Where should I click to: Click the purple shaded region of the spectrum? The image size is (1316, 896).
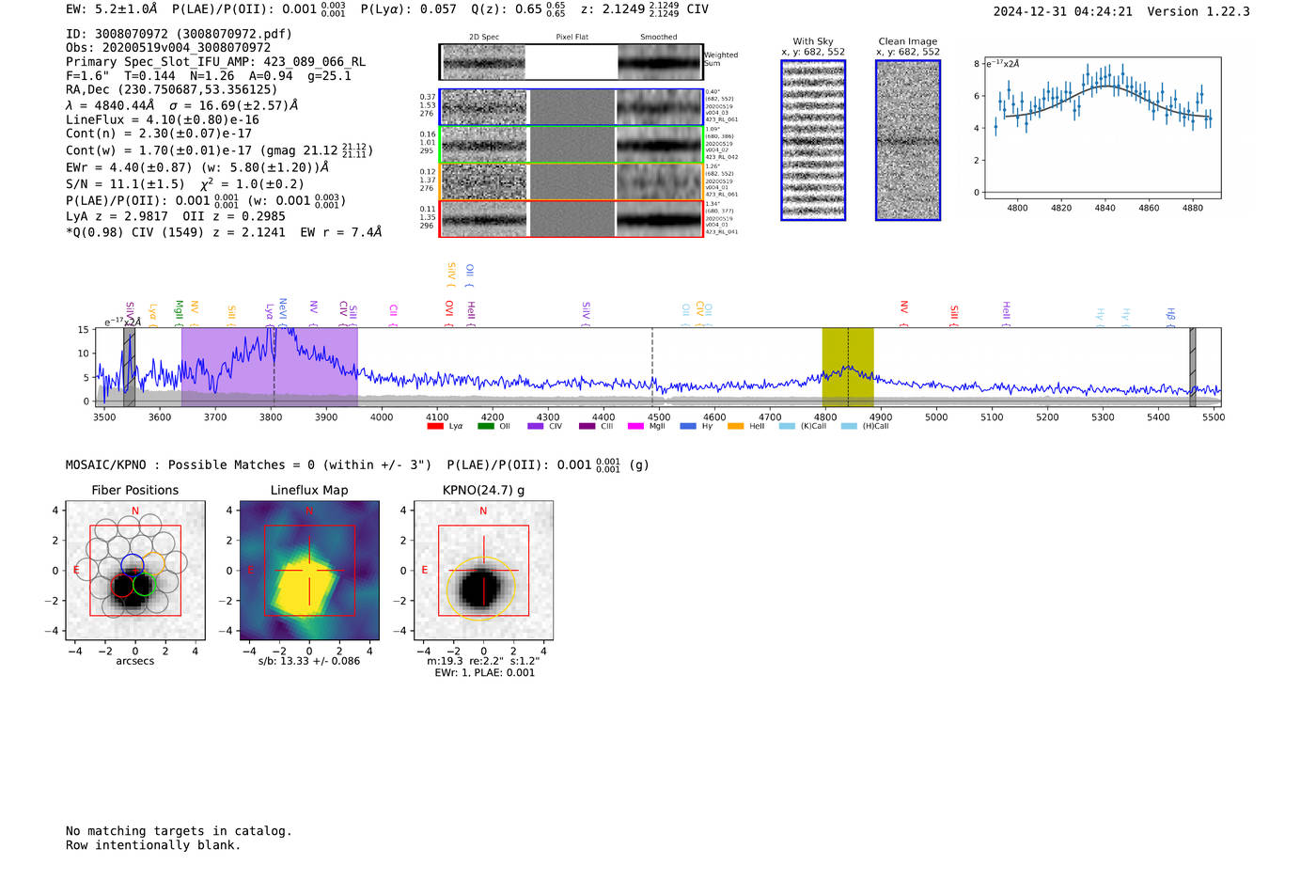269,368
